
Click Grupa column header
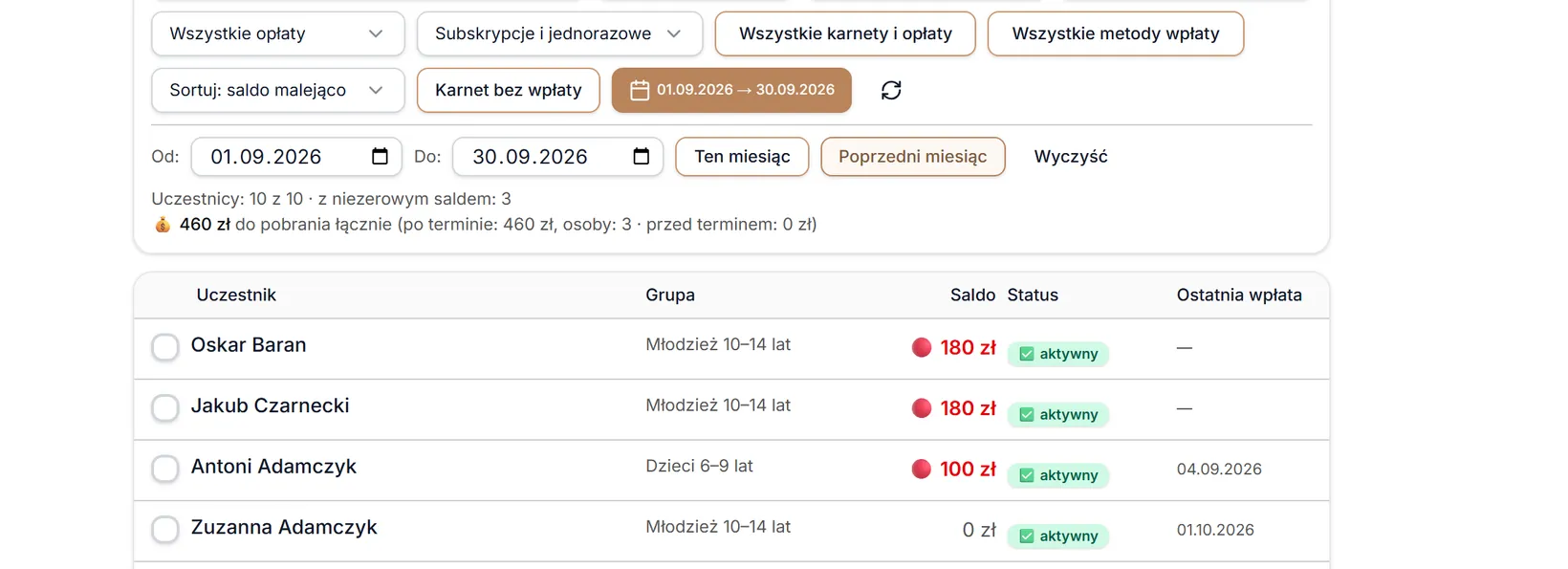[670, 295]
